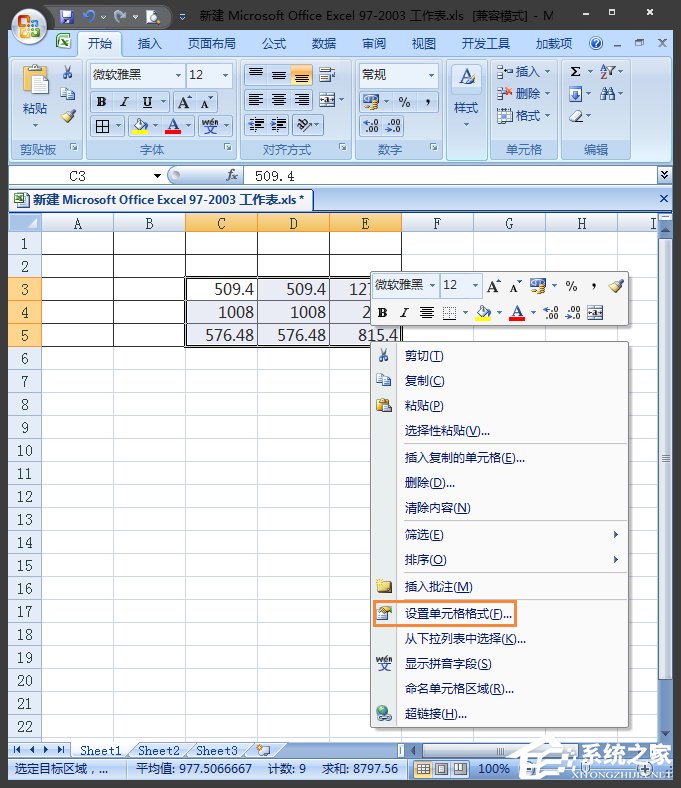This screenshot has height=788, width=681.
Task: Click the ribbon Copy icon
Action: (x=67, y=93)
